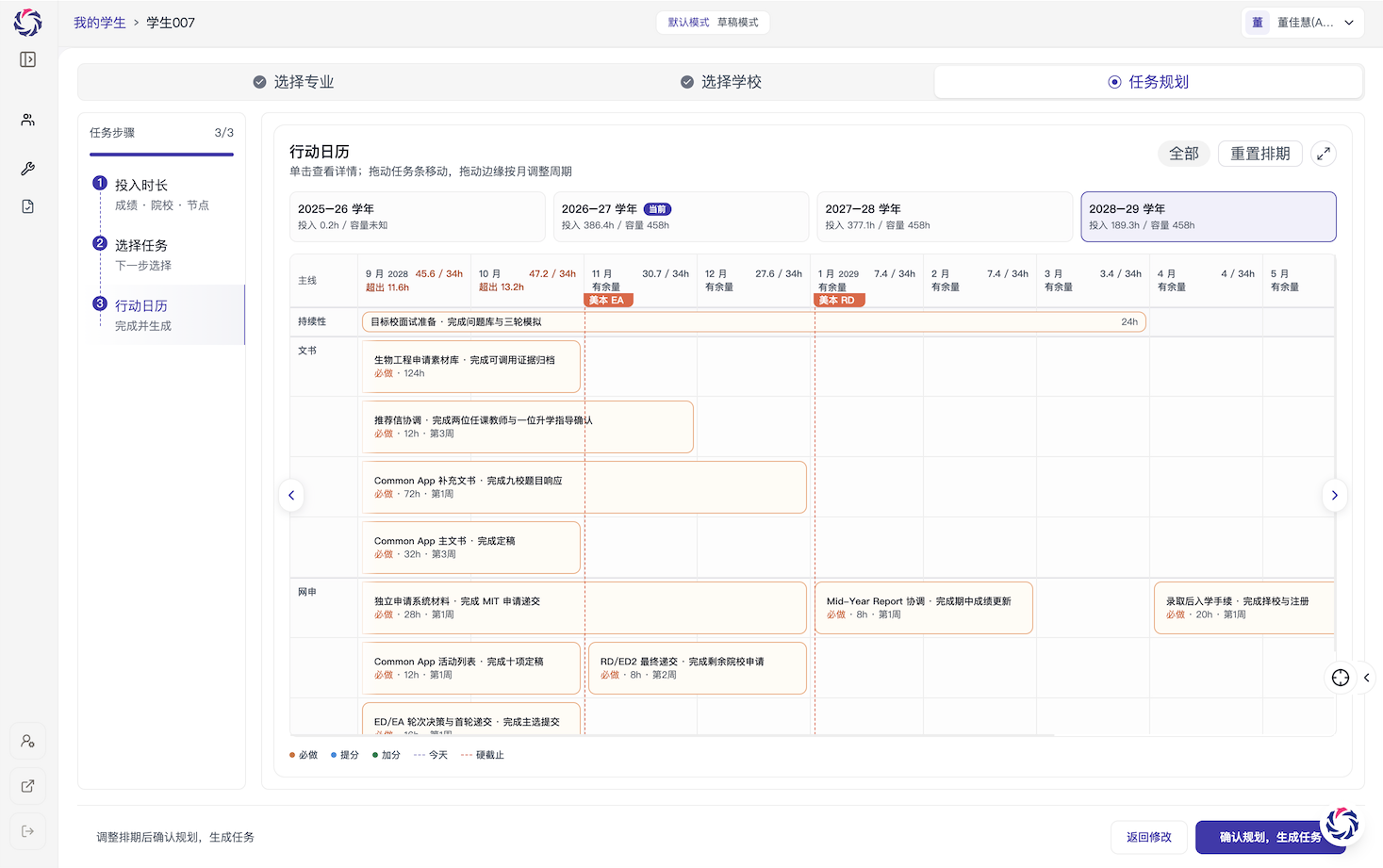Viewport: 1383px width, 868px height.
Task: Click the 美本 EA deadline marker
Action: pyautogui.click(x=608, y=301)
